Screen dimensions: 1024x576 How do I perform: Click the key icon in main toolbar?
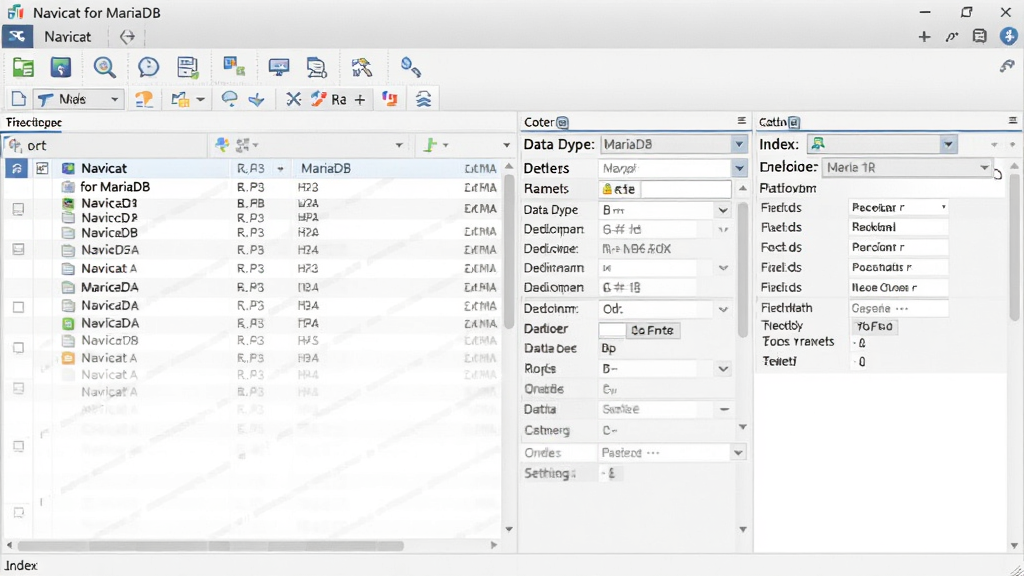(x=410, y=67)
